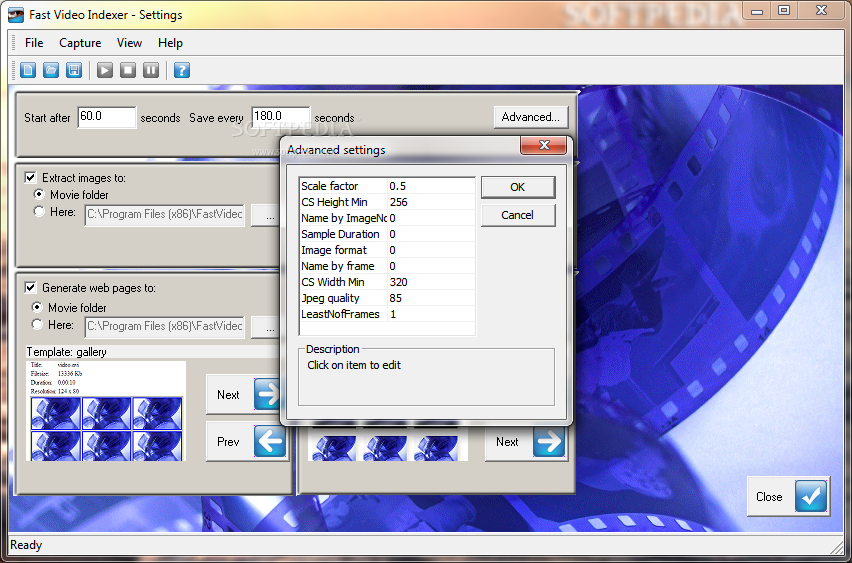Select Movie folder radio under Extract images
Screen dimensions: 852x563
click(x=39, y=194)
